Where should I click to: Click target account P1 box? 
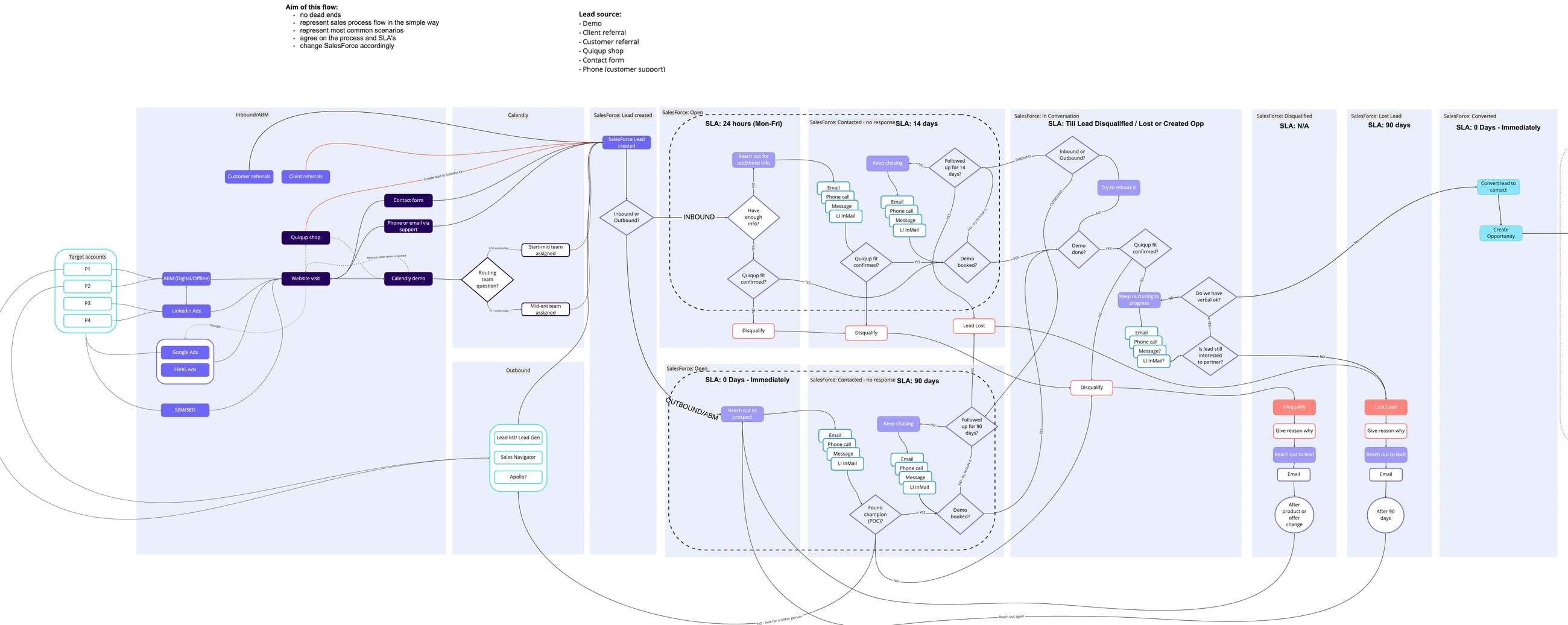click(87, 269)
